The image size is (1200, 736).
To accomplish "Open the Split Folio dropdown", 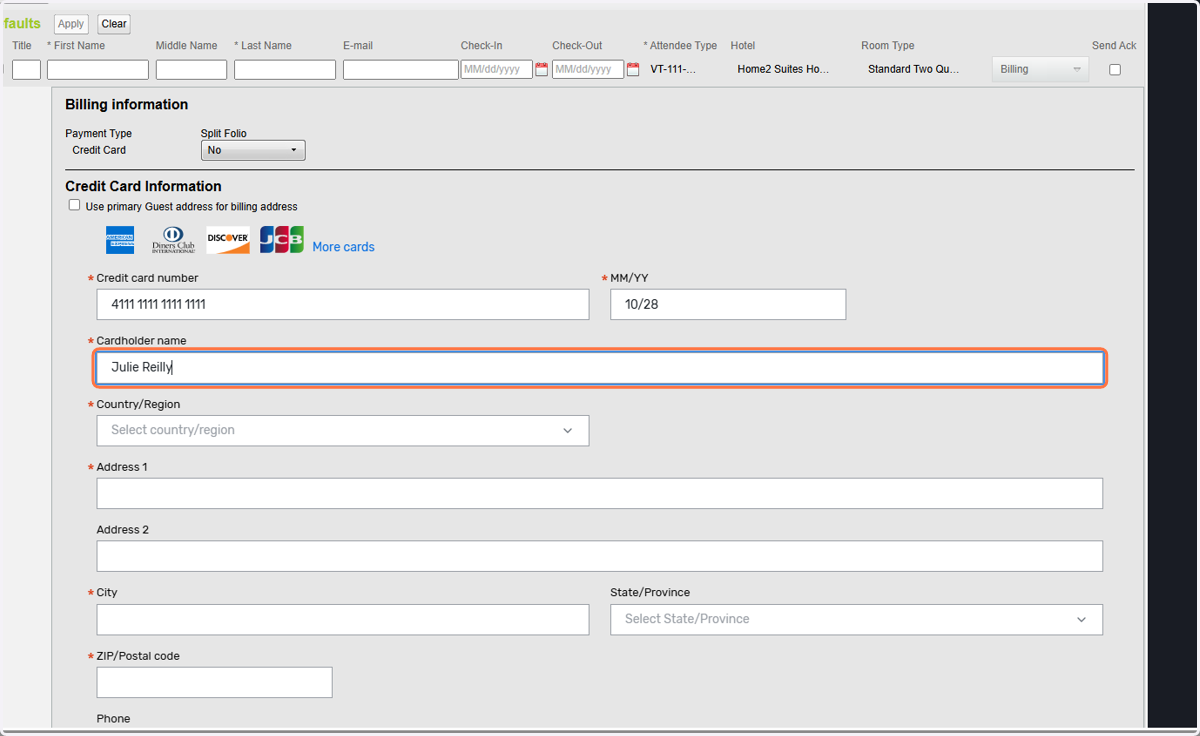I will coord(253,150).
